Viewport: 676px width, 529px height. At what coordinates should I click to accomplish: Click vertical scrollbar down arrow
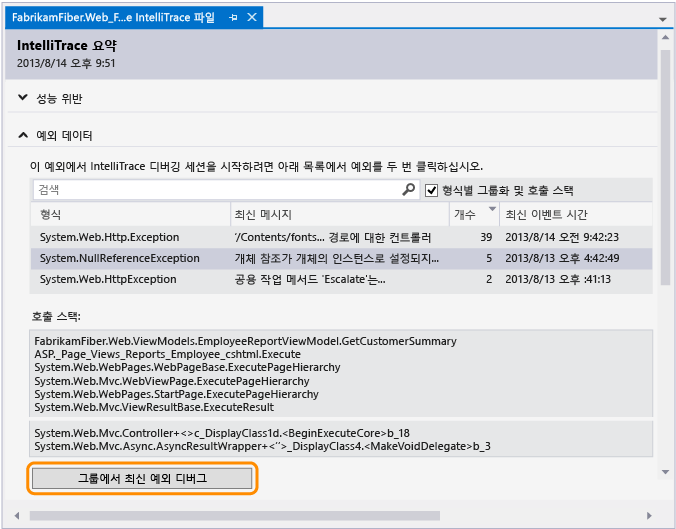click(665, 472)
